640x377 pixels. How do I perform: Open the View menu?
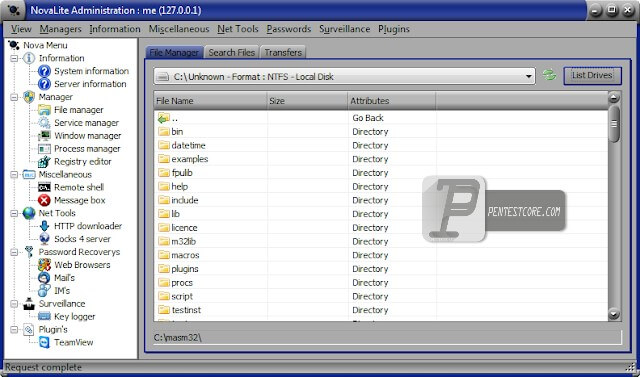coord(21,29)
